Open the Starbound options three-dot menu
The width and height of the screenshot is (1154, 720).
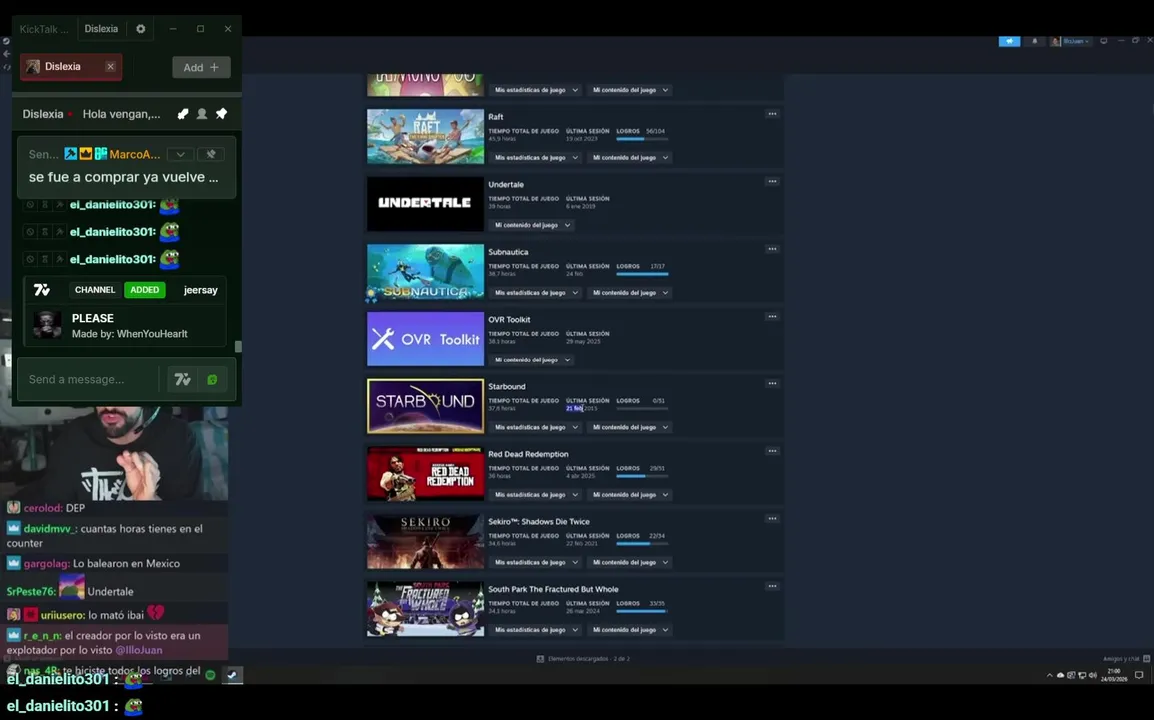(x=772, y=384)
